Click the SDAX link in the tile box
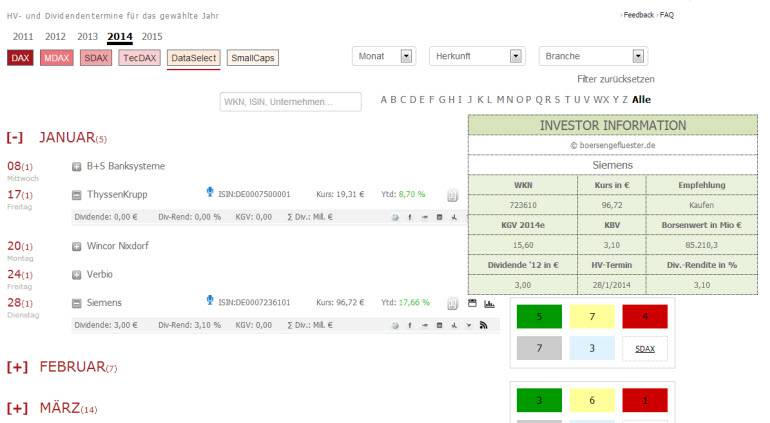The width and height of the screenshot is (770, 423). click(x=645, y=349)
